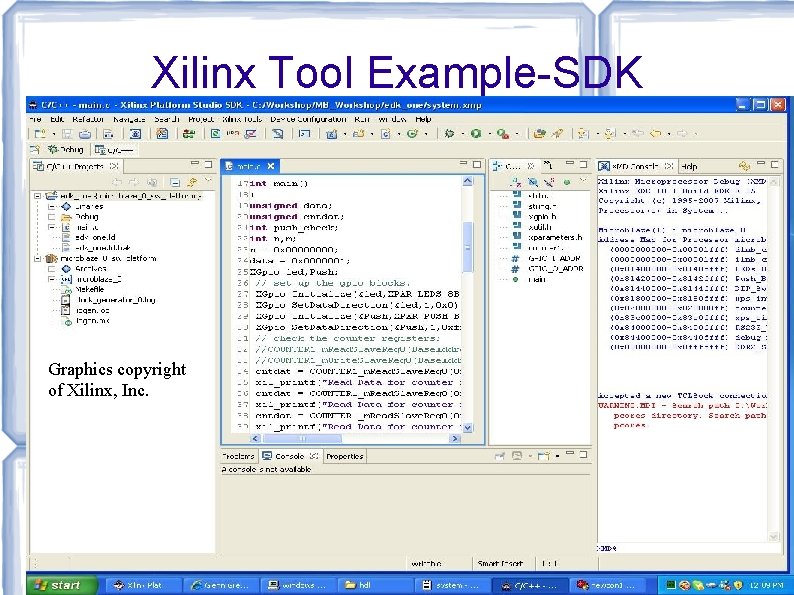Click the Windows start button
794x595 pixels.
point(61,585)
